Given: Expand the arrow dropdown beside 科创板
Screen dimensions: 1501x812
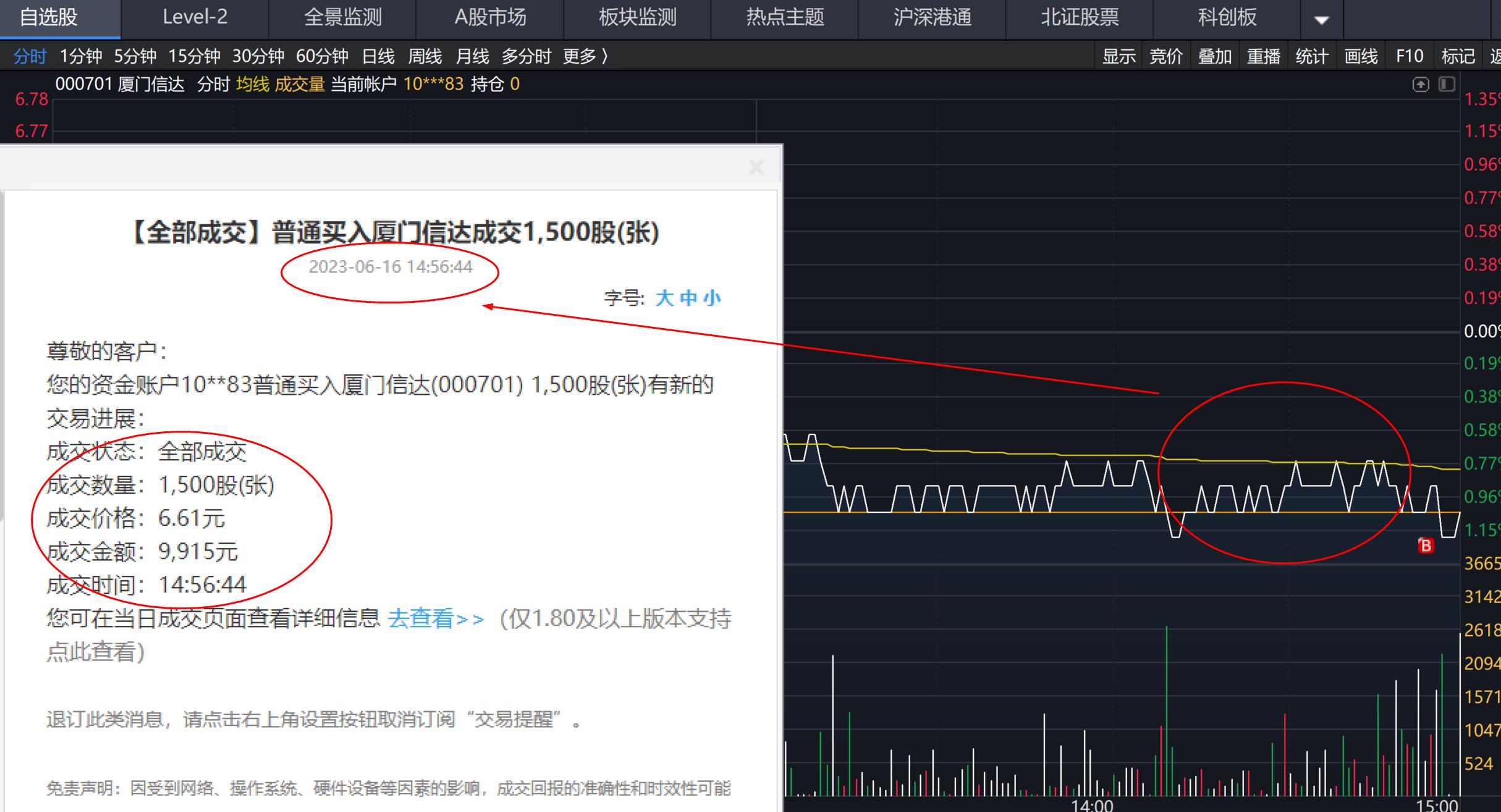Looking at the screenshot, I should pyautogui.click(x=1321, y=19).
